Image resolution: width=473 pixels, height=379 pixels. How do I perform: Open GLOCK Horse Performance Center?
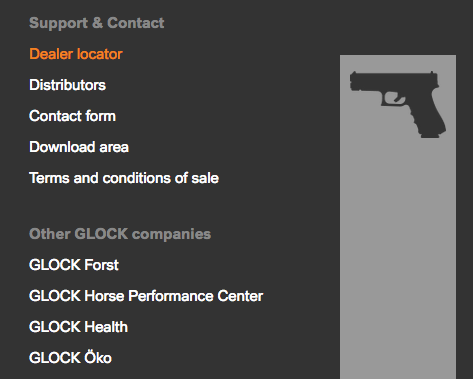click(x=146, y=296)
